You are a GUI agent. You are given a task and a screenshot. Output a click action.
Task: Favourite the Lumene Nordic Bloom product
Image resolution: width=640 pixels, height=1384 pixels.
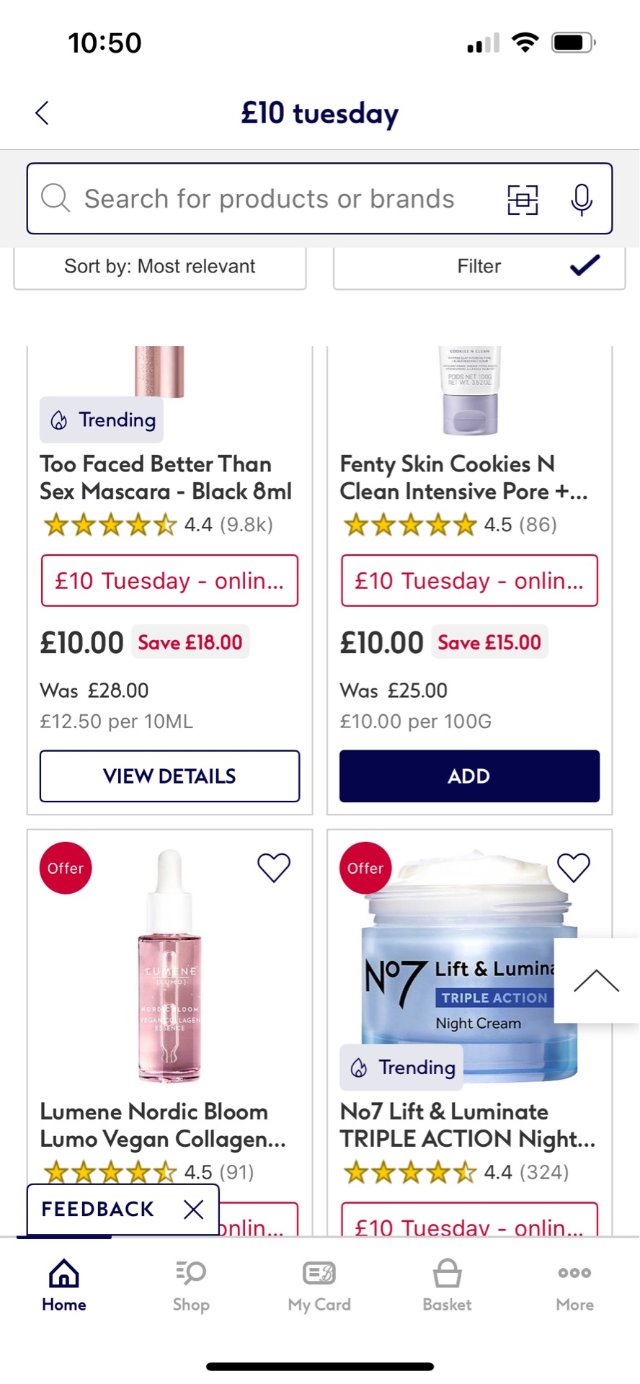(x=273, y=867)
